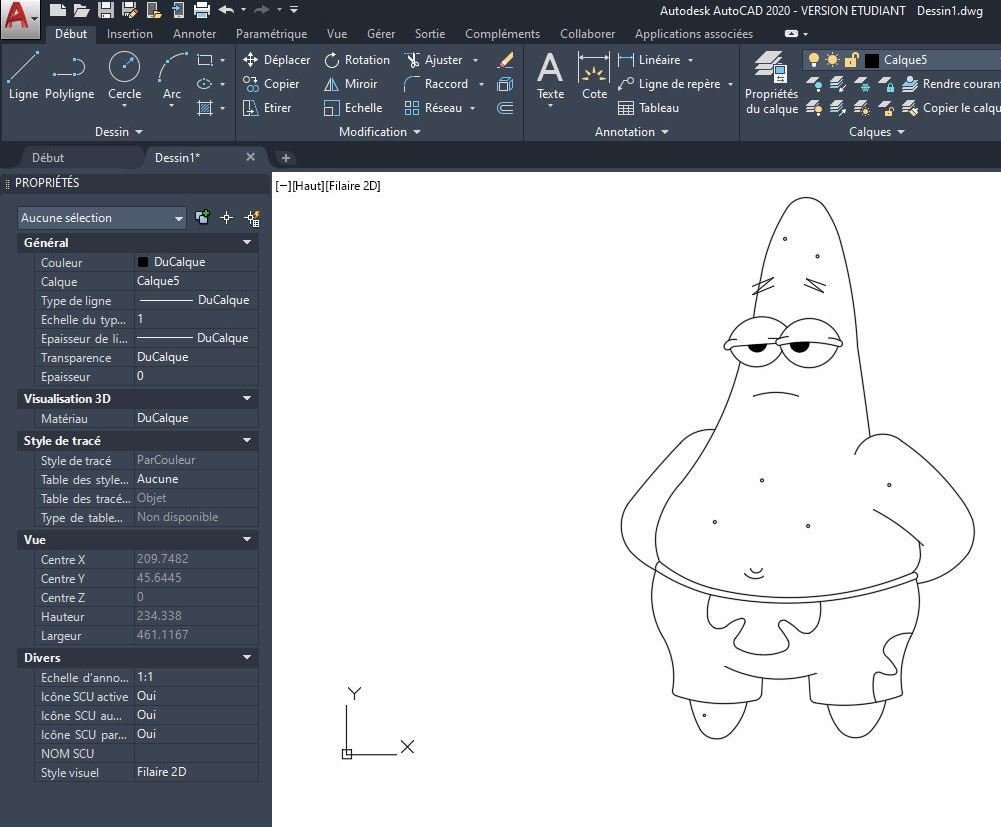Open Propriétés du calque manager
The width and height of the screenshot is (1001, 827).
(771, 82)
